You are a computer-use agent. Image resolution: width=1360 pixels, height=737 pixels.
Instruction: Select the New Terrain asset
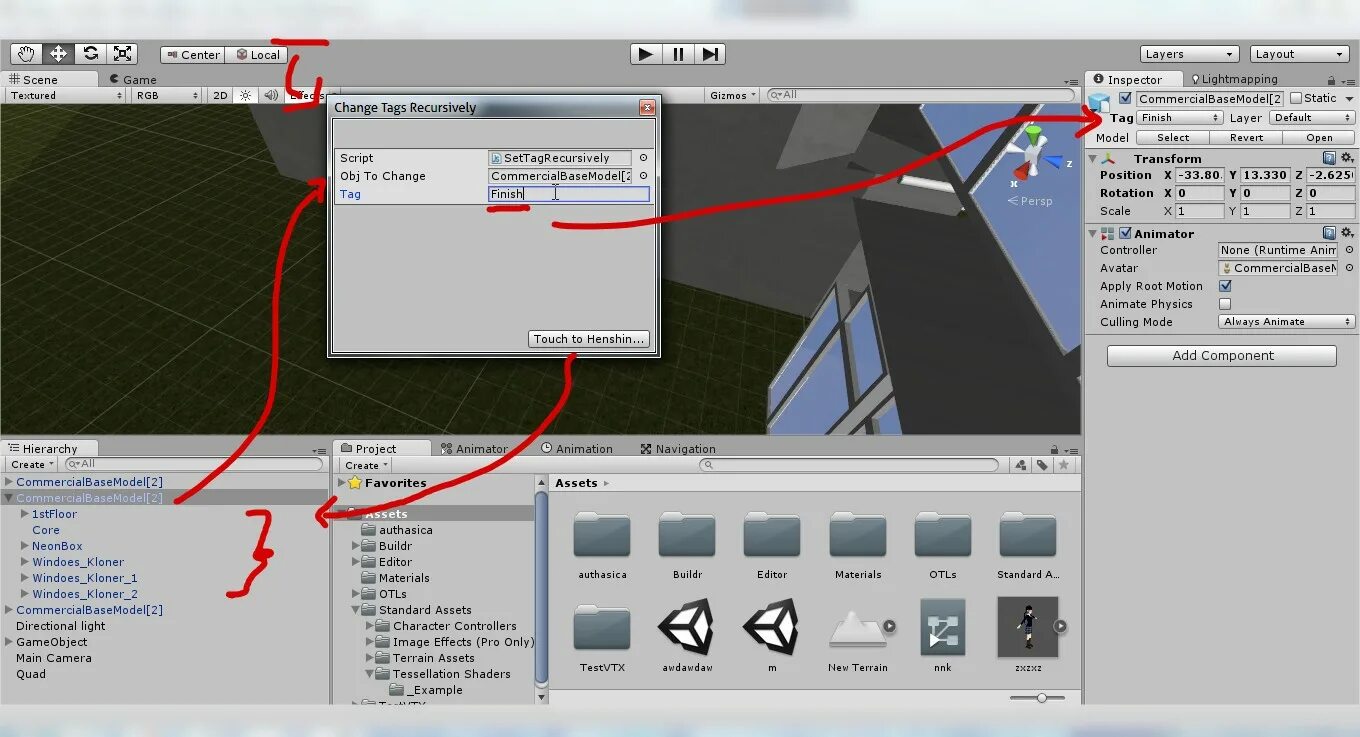tap(858, 636)
